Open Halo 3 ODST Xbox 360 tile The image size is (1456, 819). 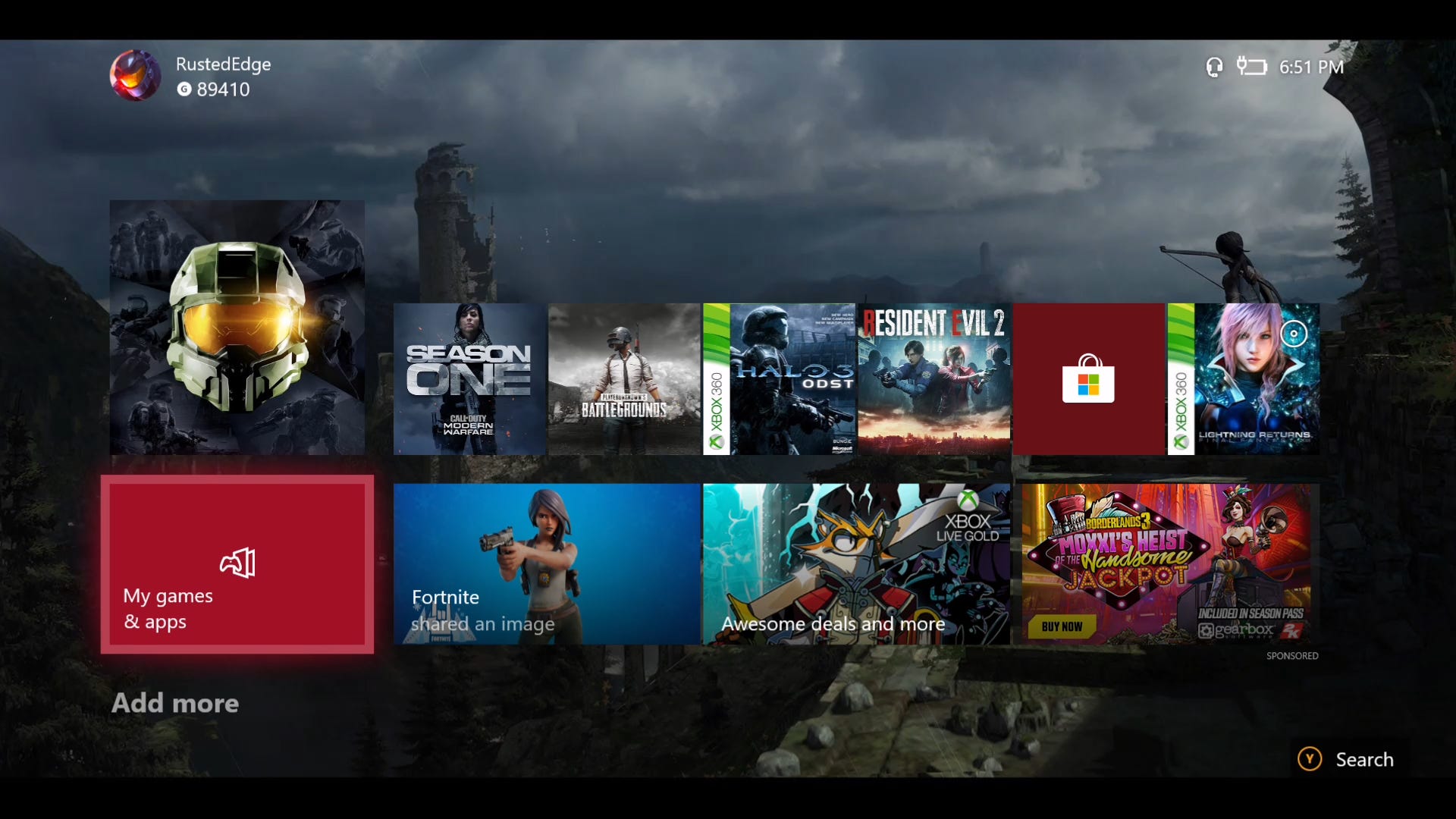click(x=779, y=379)
